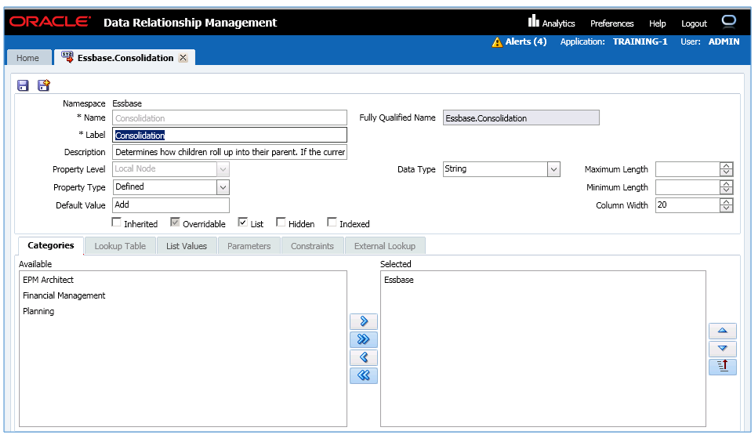Click the Logout link
Screen dimensions: 755x437
click(x=694, y=24)
